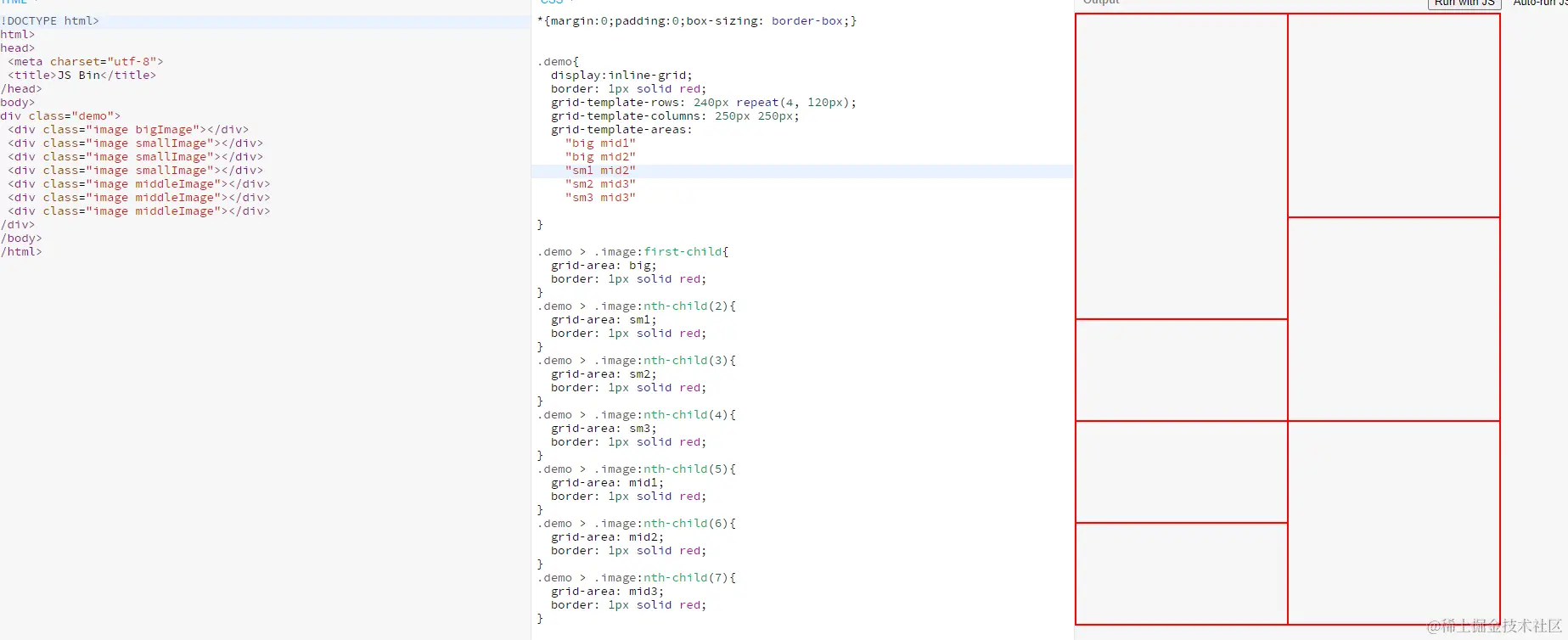Click the "big mid1" area string

click(x=600, y=143)
